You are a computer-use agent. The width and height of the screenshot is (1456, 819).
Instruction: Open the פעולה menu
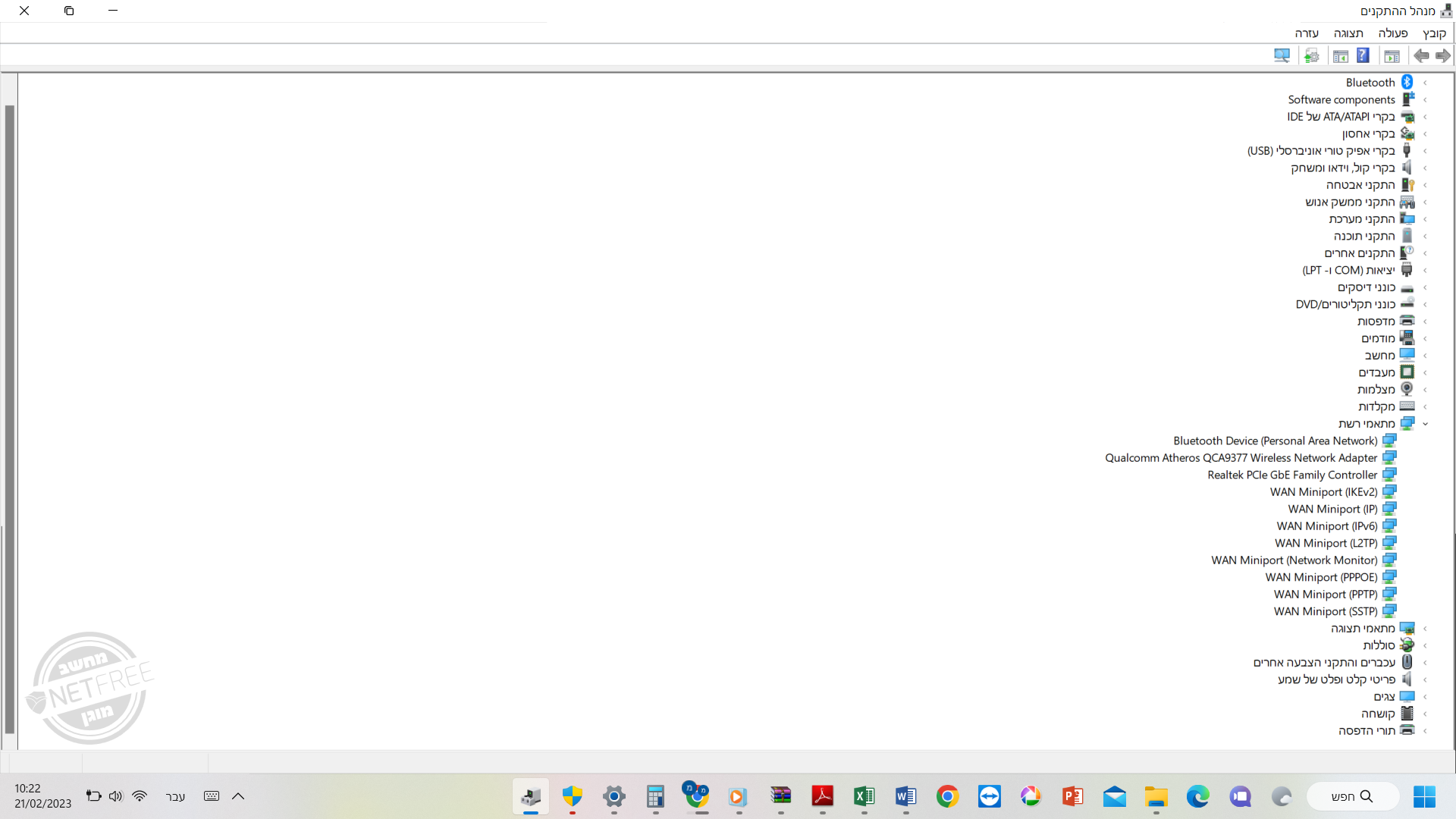click(x=1392, y=33)
